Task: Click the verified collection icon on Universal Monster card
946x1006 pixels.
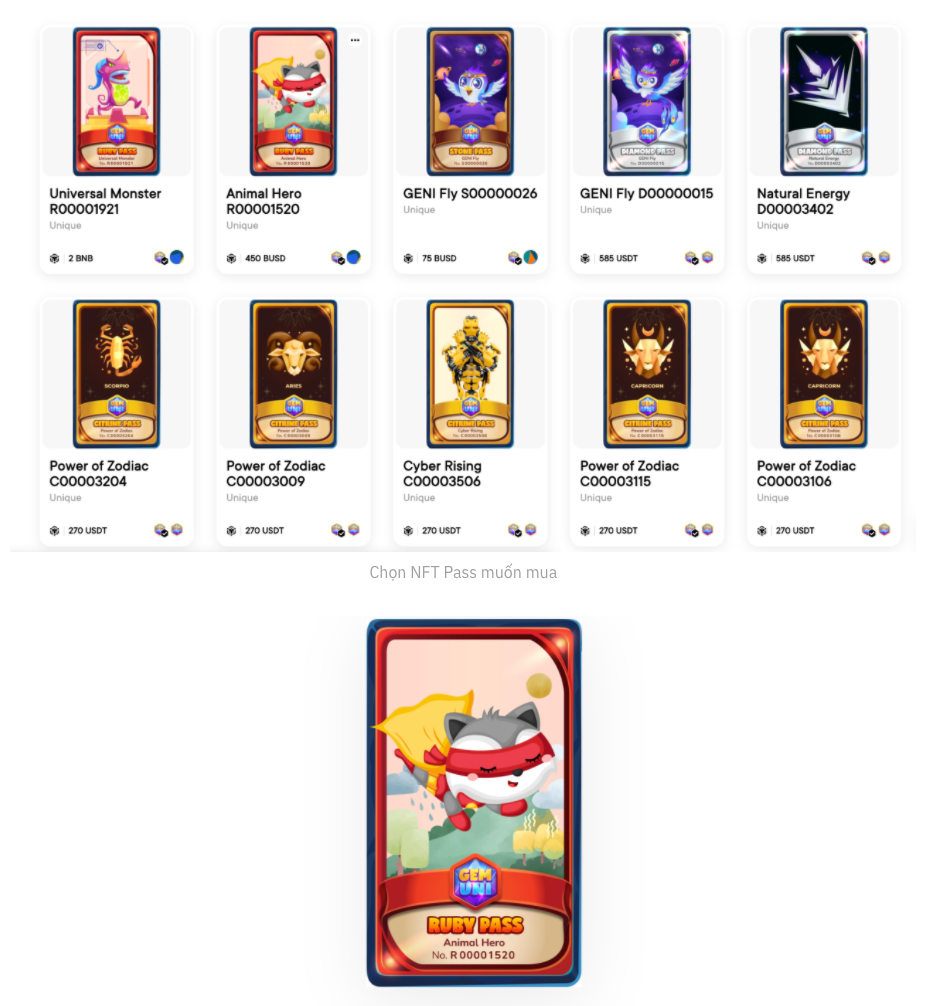Action: tap(161, 258)
